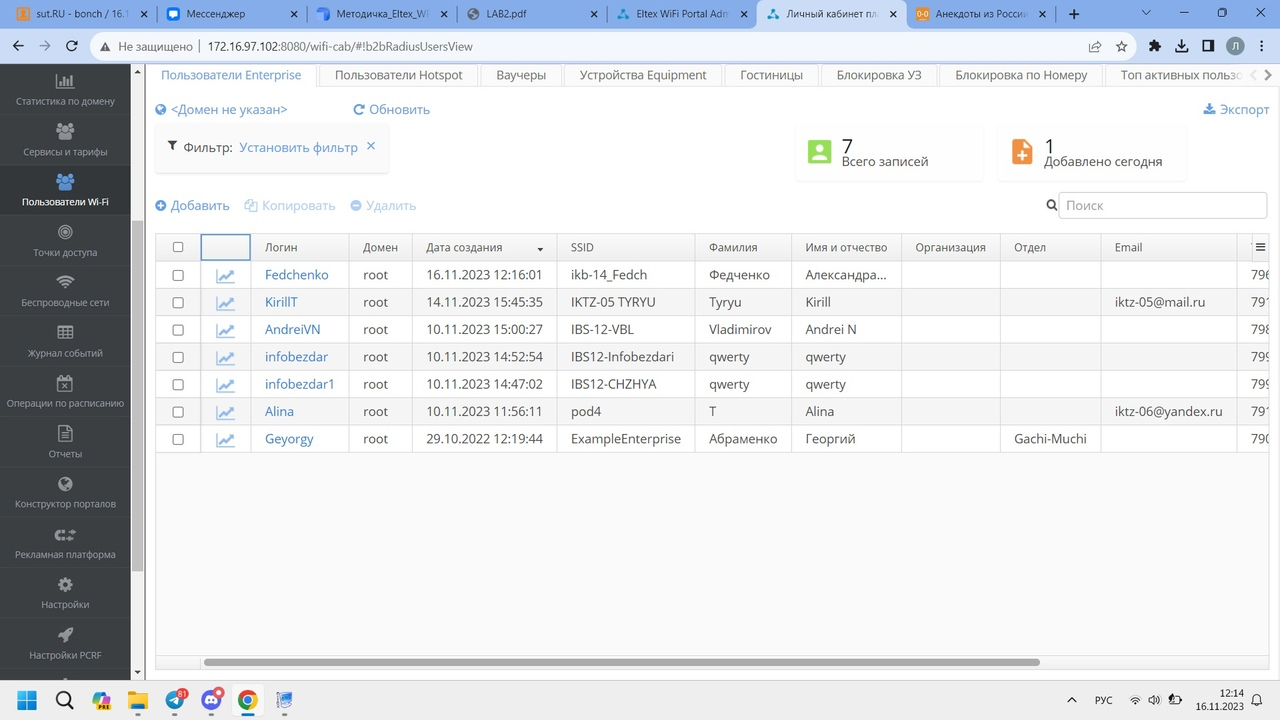1280x720 pixels.
Task: Switch to Устройства Equipment tab
Action: pos(643,75)
